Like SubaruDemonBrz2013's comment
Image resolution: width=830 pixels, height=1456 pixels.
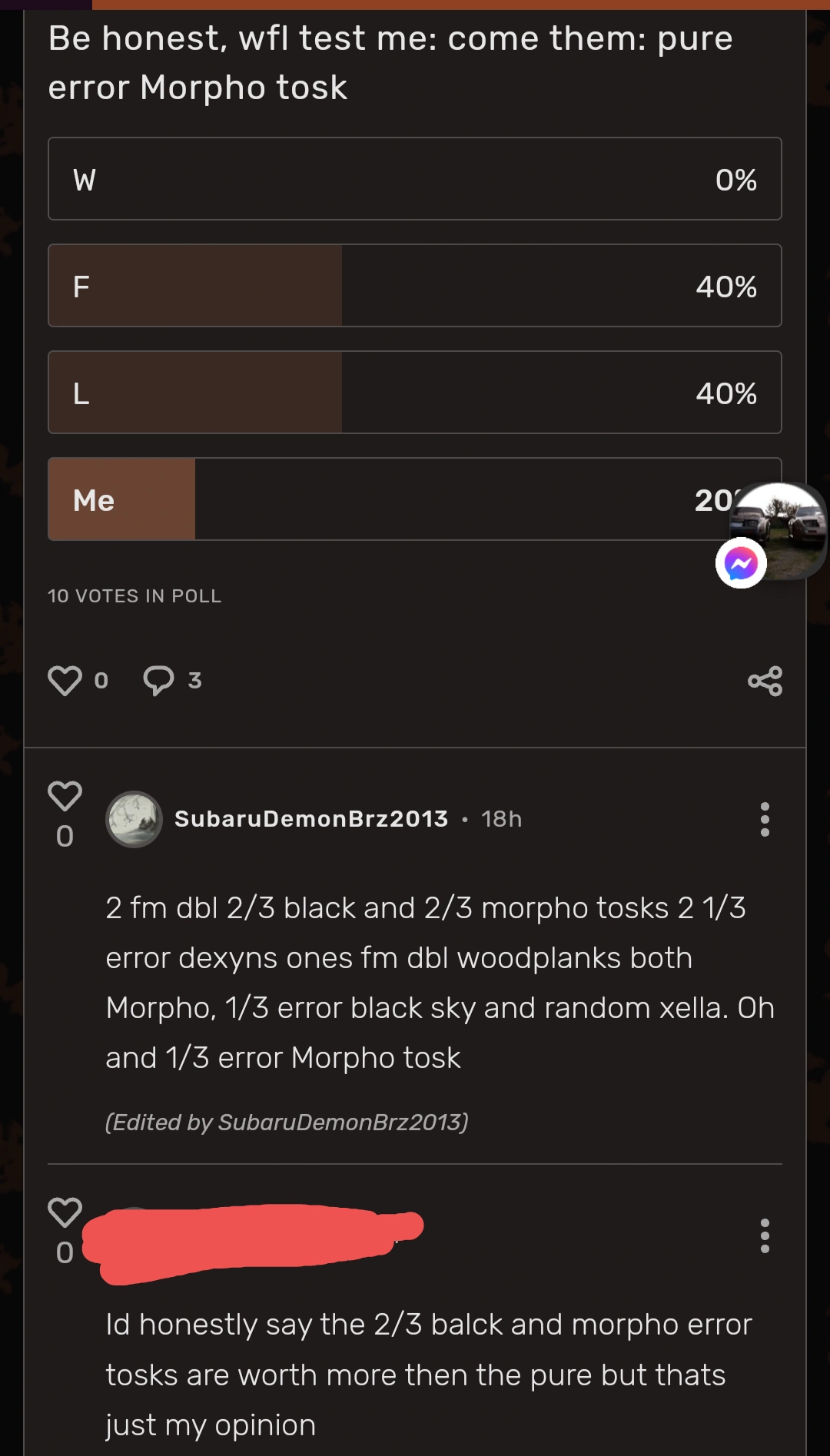click(x=65, y=797)
